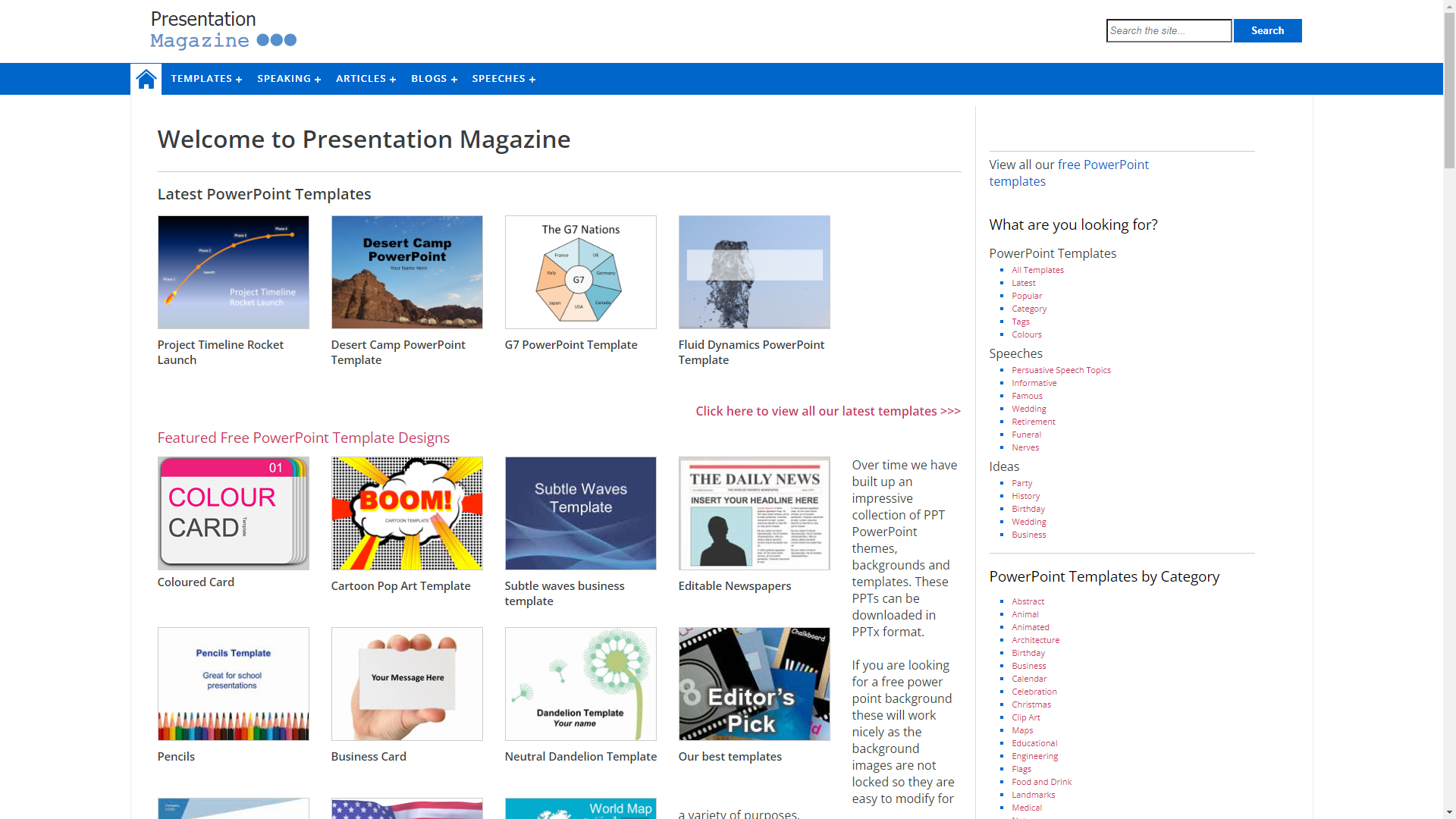Screen dimensions: 1456x819
Task: Open the Blogs menu item
Action: [x=434, y=79]
